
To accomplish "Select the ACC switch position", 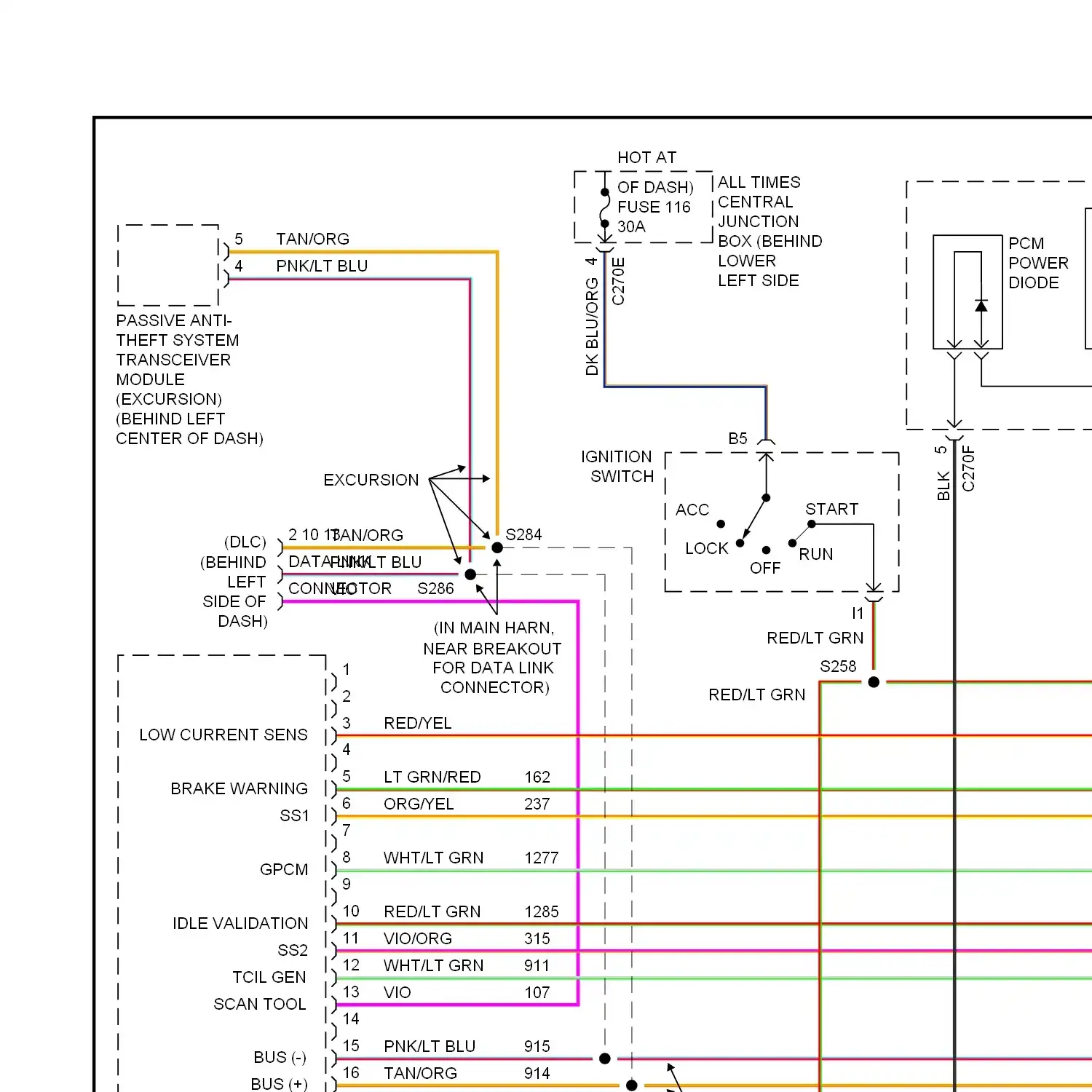I will tap(692, 510).
